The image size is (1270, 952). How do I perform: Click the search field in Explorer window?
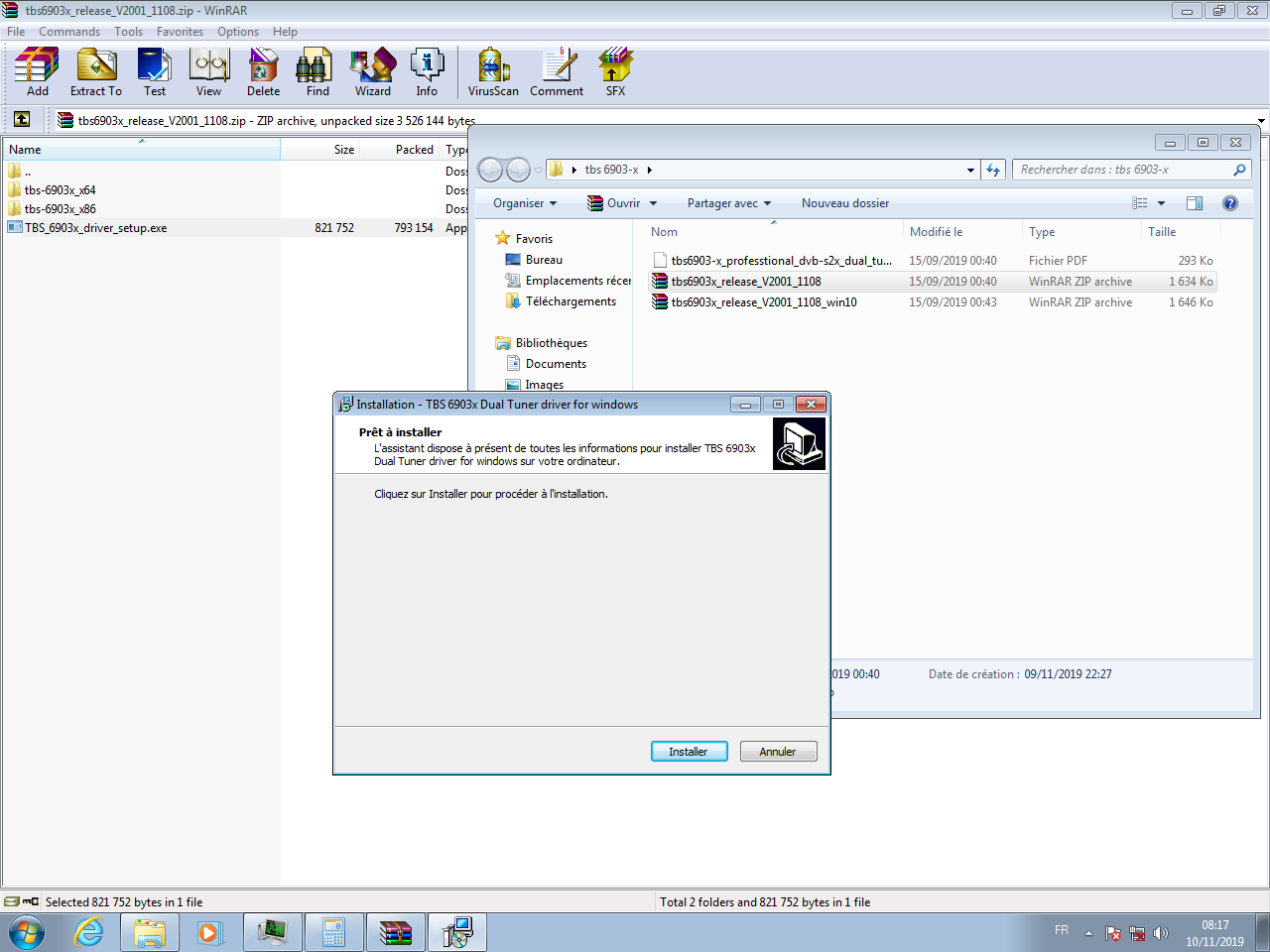1121,170
